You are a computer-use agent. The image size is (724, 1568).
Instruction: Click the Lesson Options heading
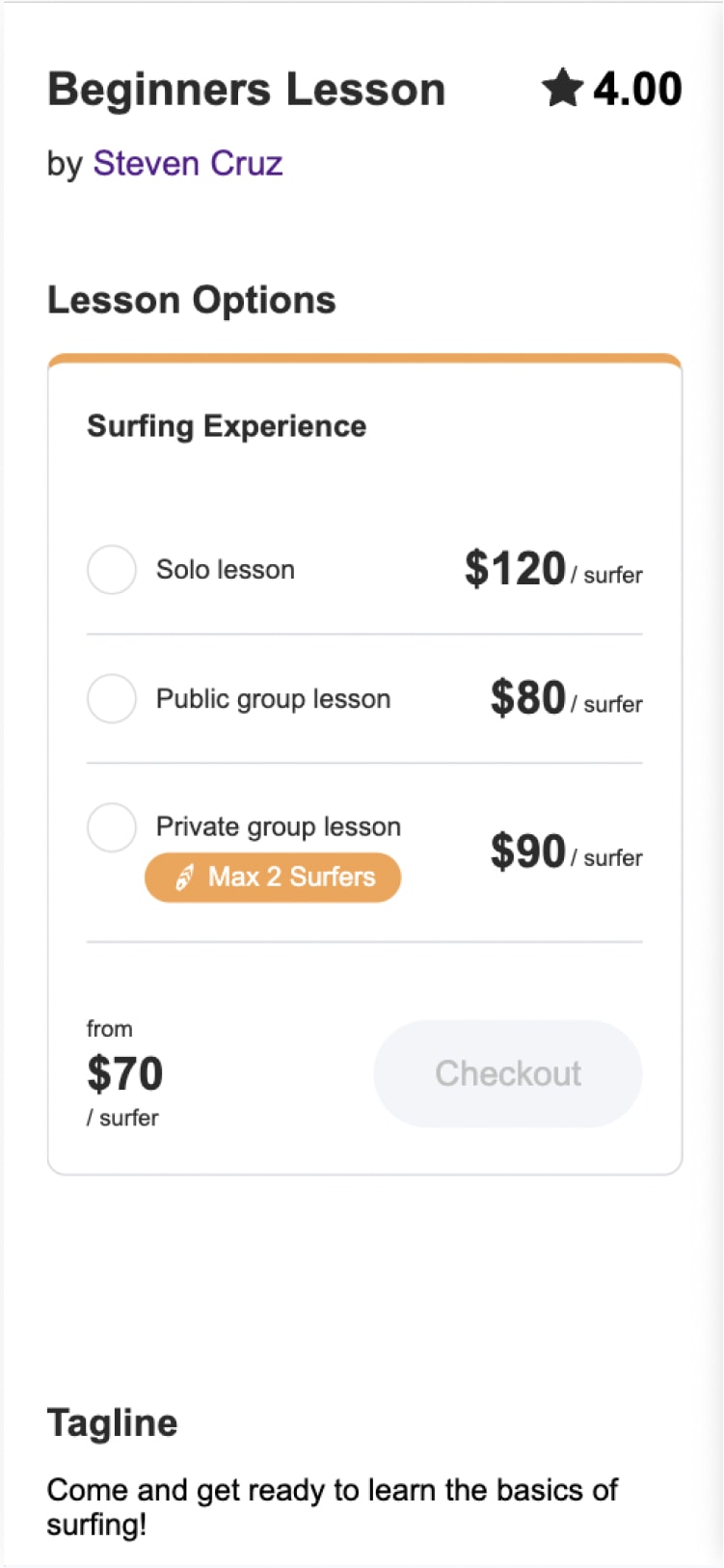tap(192, 300)
